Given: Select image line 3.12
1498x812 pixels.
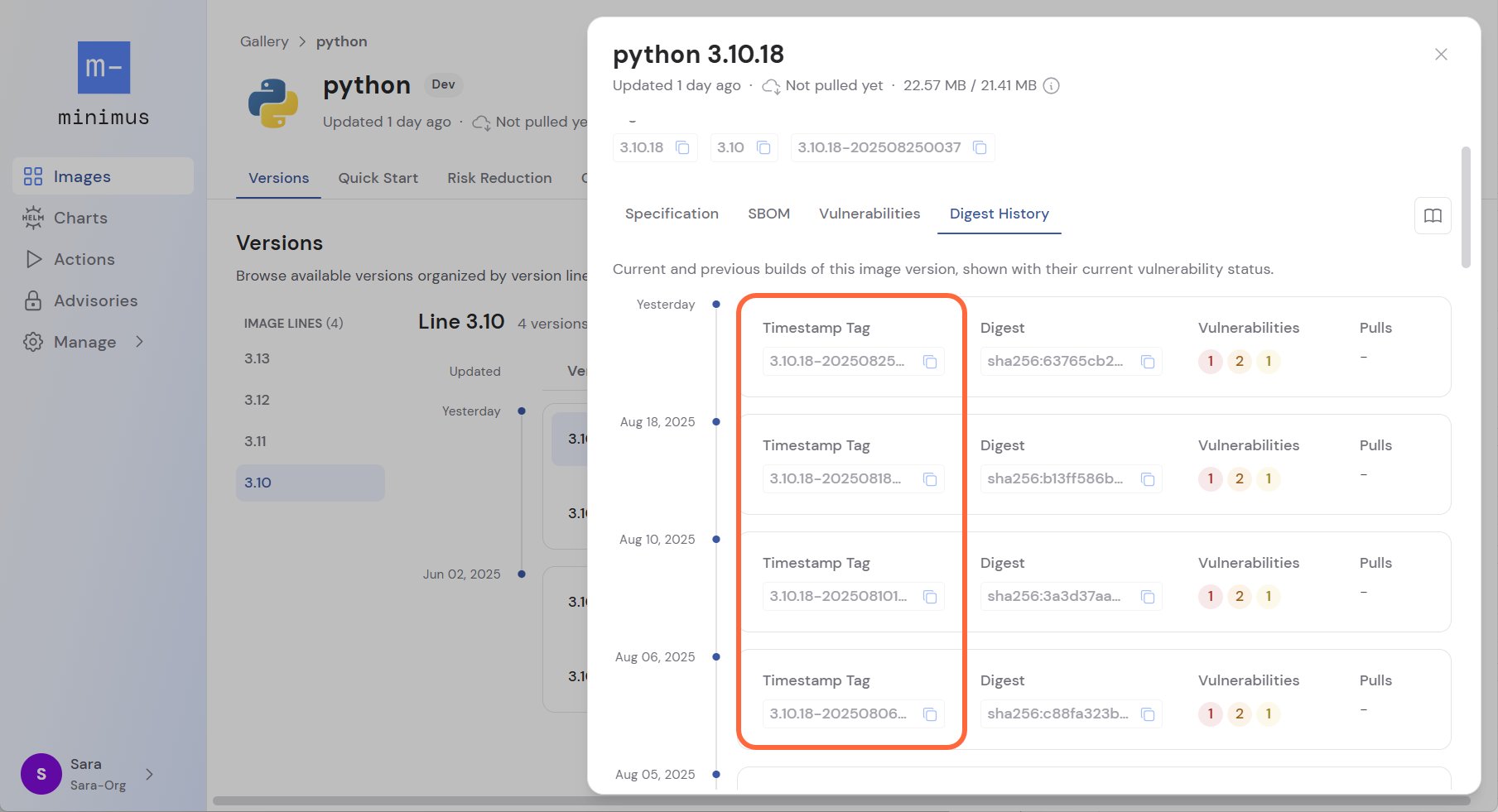Looking at the screenshot, I should tap(311, 400).
